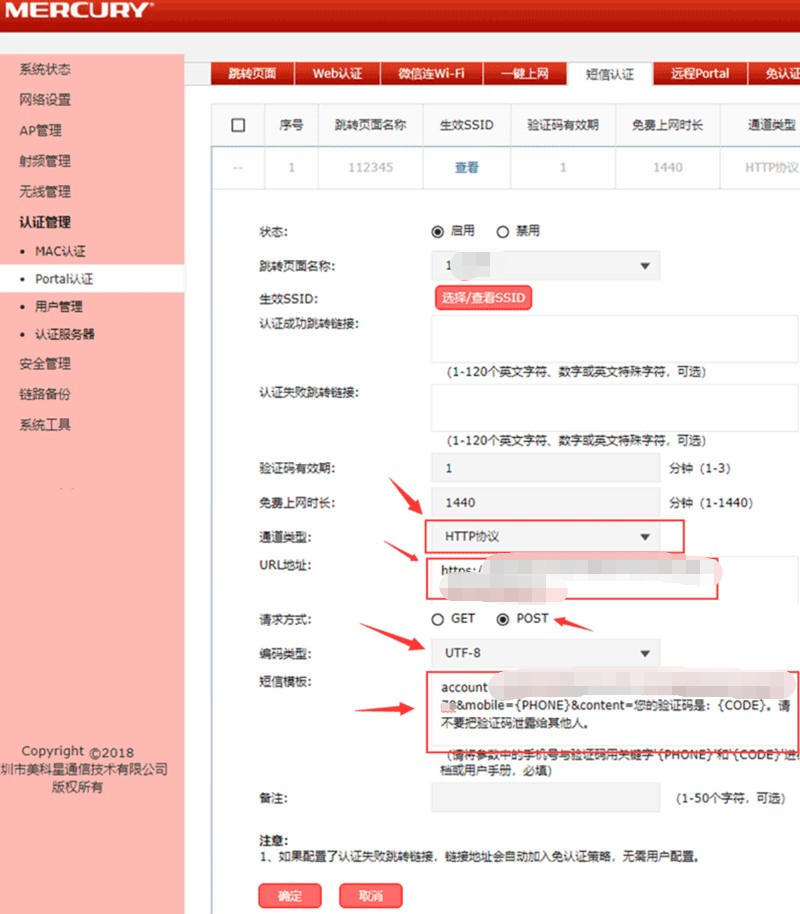This screenshot has height=914, width=800.
Task: Open the 编码类型 UTF-8 dropdown
Action: [x=546, y=653]
